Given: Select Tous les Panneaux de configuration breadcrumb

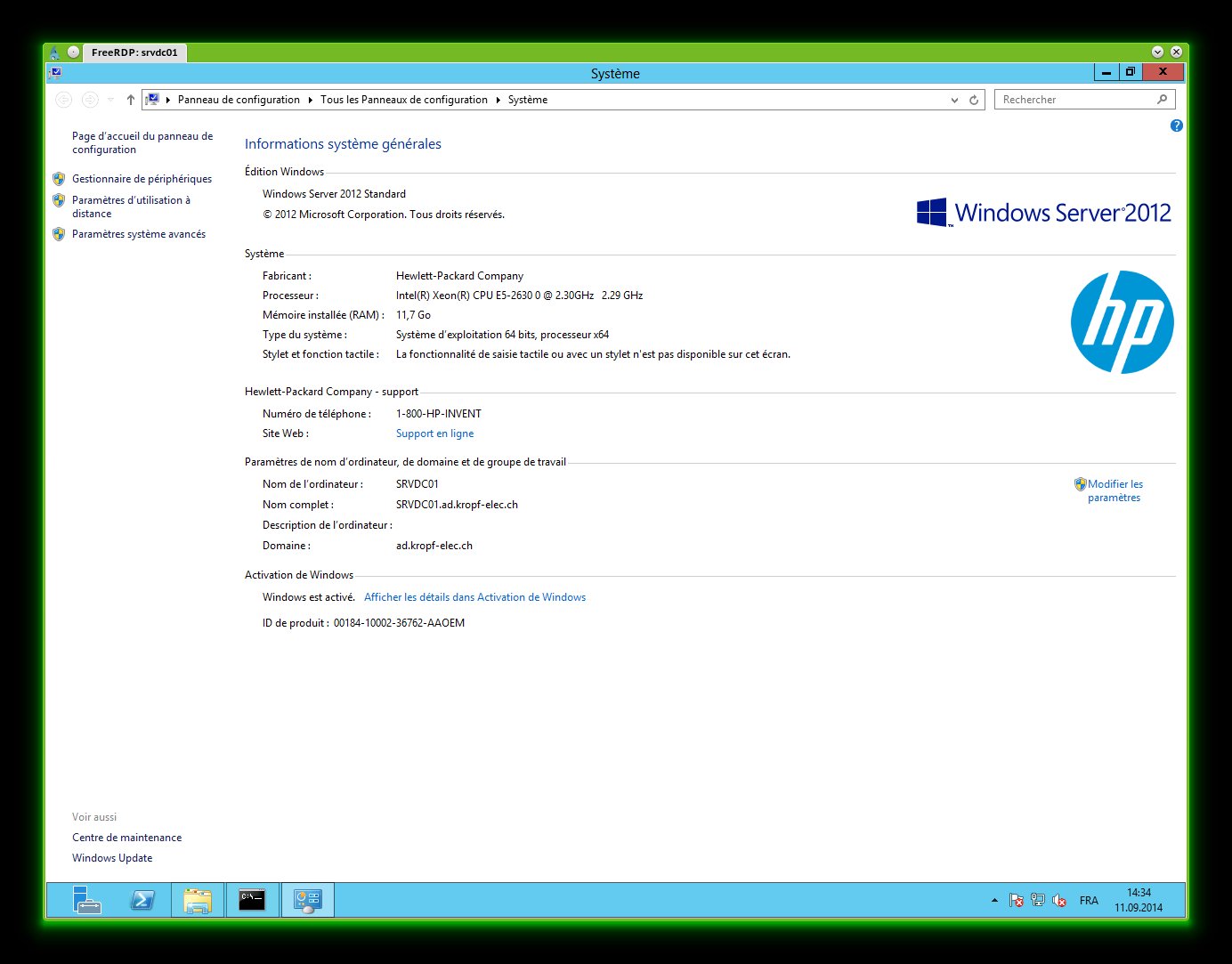Looking at the screenshot, I should (x=403, y=100).
